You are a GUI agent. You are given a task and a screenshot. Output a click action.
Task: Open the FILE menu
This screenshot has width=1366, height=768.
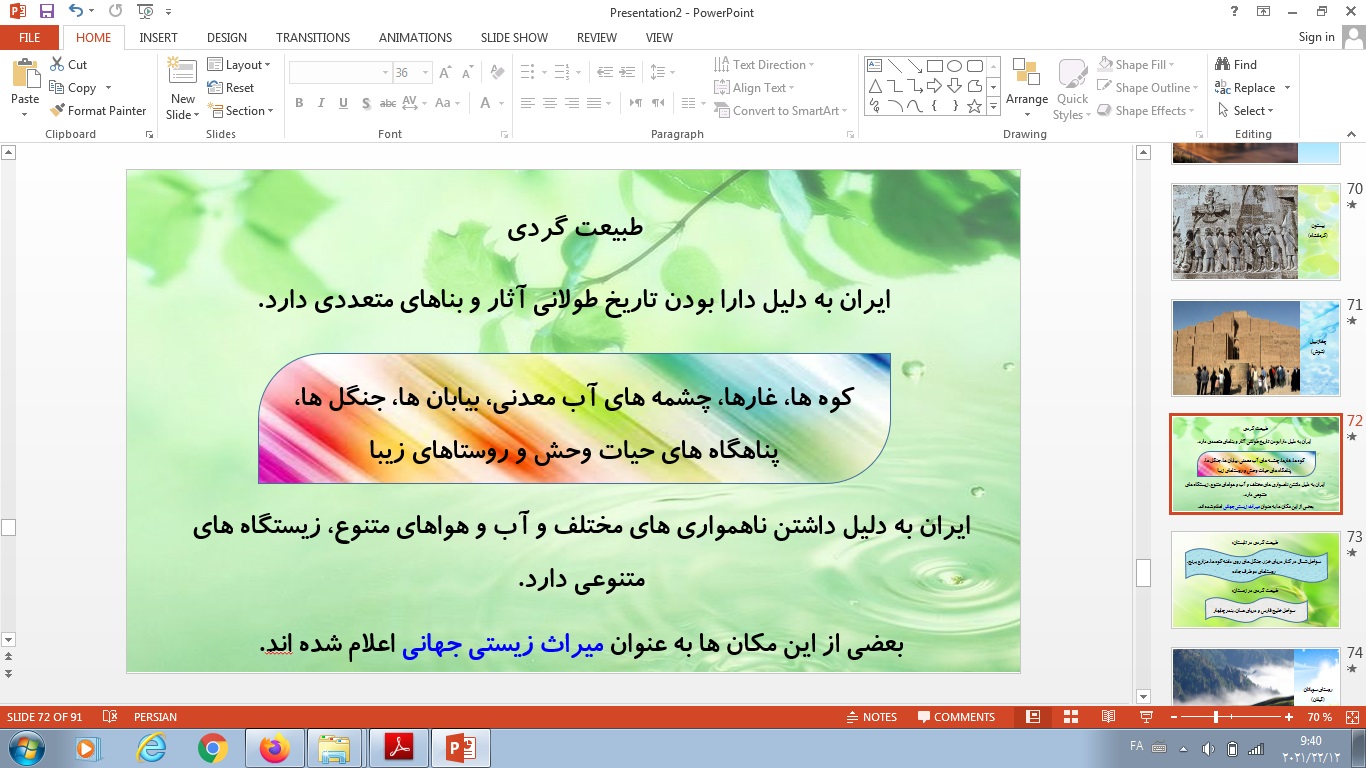tap(29, 37)
